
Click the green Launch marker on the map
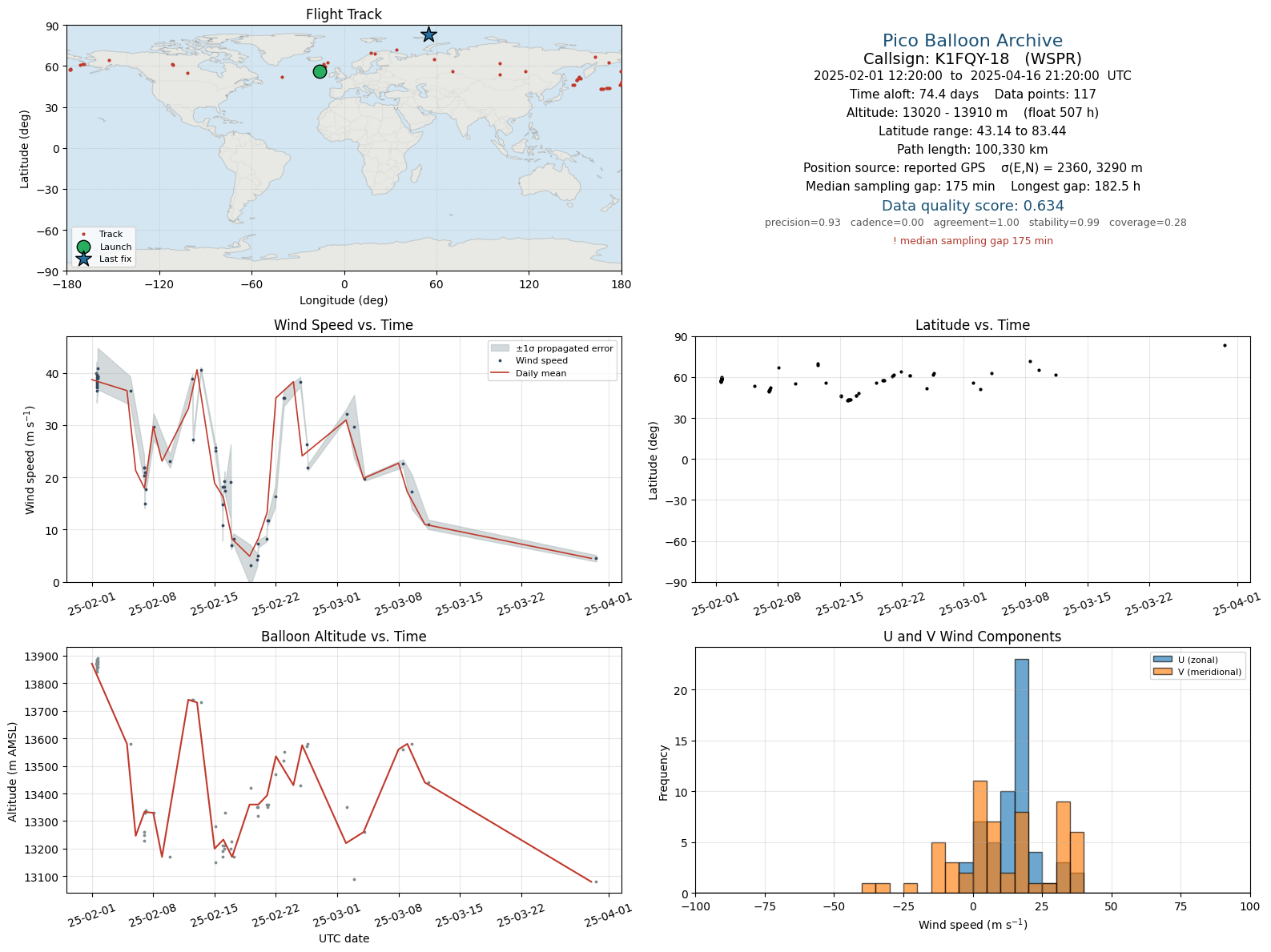[320, 71]
